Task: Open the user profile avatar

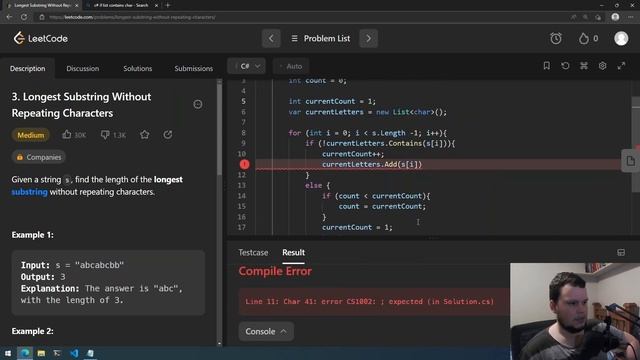Action: (x=621, y=38)
